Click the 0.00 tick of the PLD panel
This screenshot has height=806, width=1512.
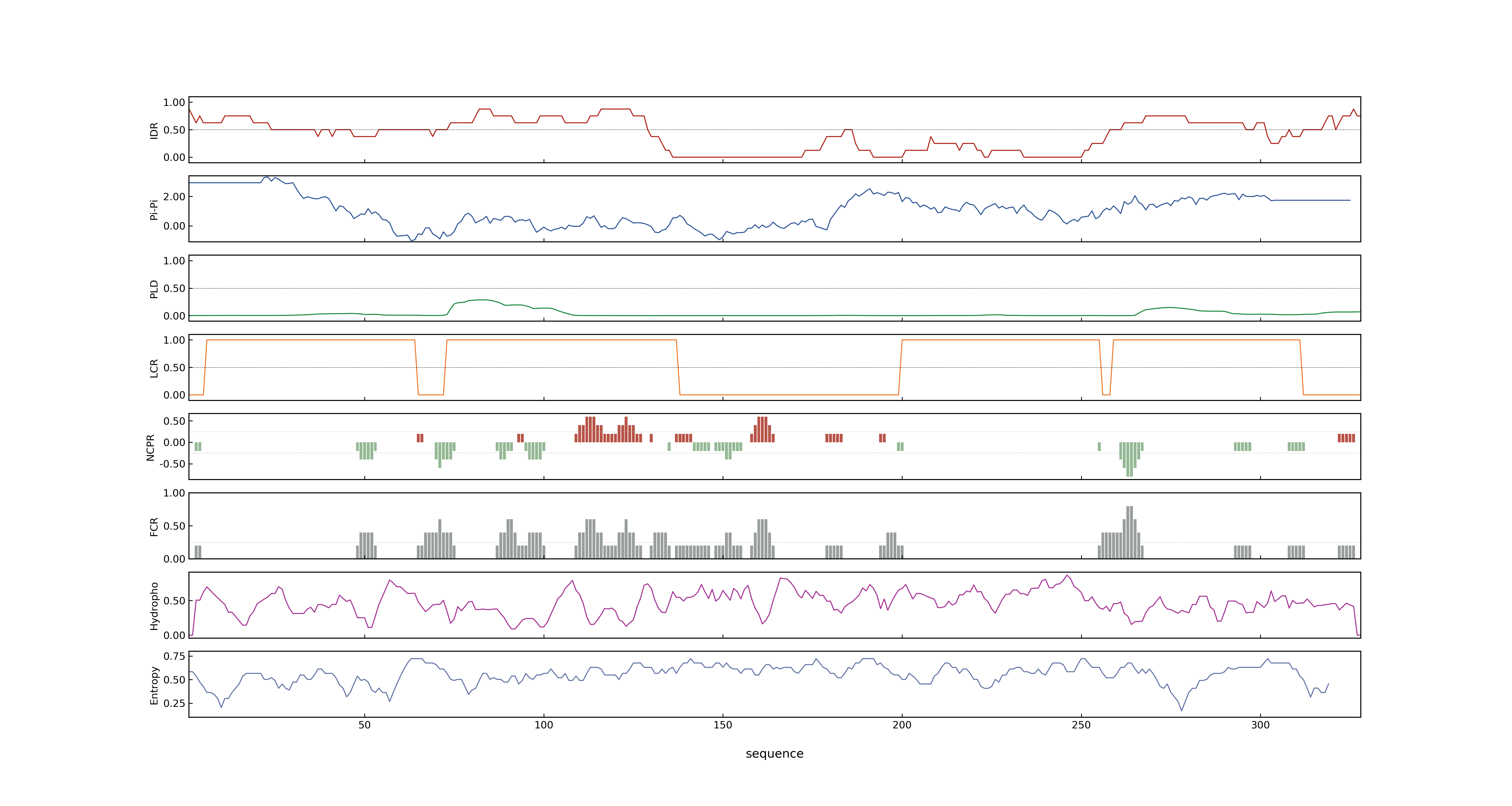coord(174,316)
